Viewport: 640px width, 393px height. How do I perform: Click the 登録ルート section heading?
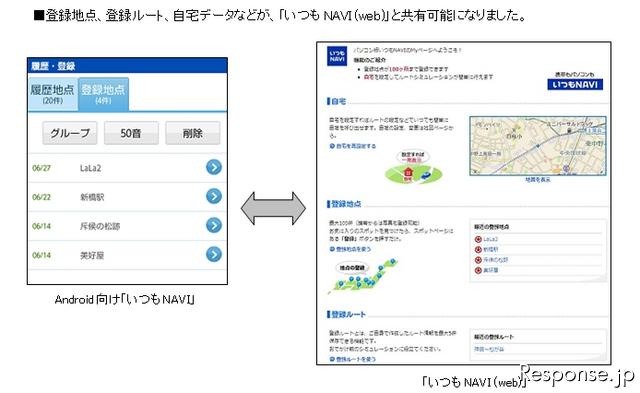(x=348, y=314)
